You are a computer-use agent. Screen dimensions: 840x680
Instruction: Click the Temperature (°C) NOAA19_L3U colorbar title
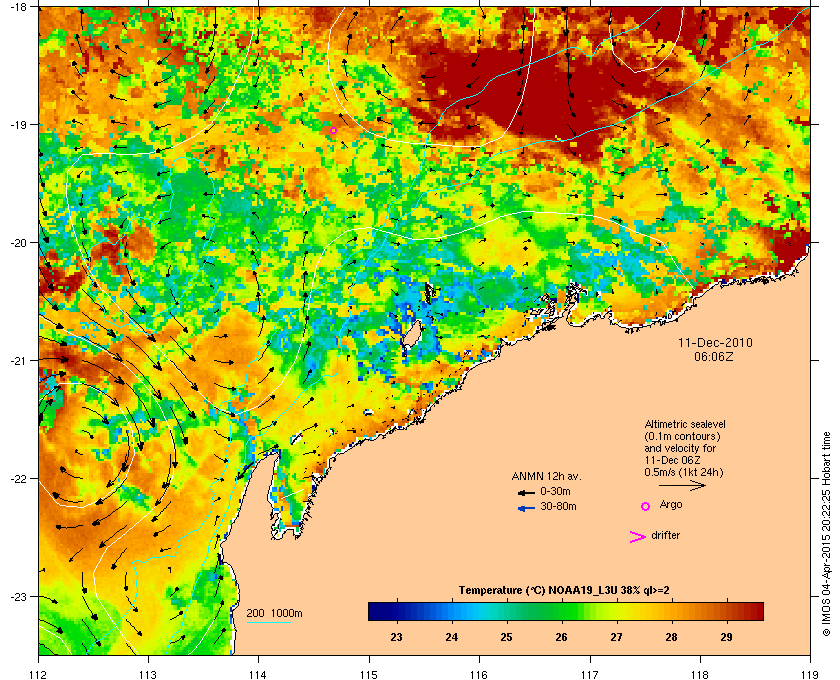[564, 591]
